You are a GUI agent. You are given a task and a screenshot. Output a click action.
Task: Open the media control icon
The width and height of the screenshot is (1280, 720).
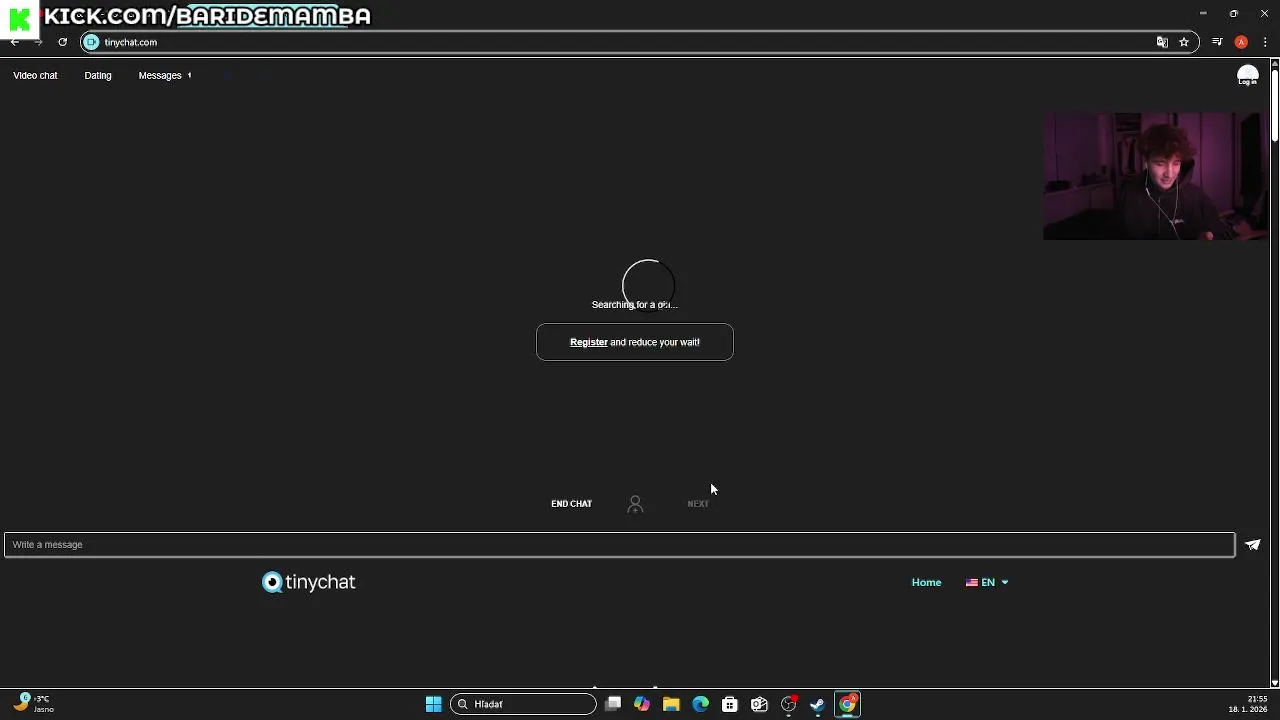[x=1217, y=42]
